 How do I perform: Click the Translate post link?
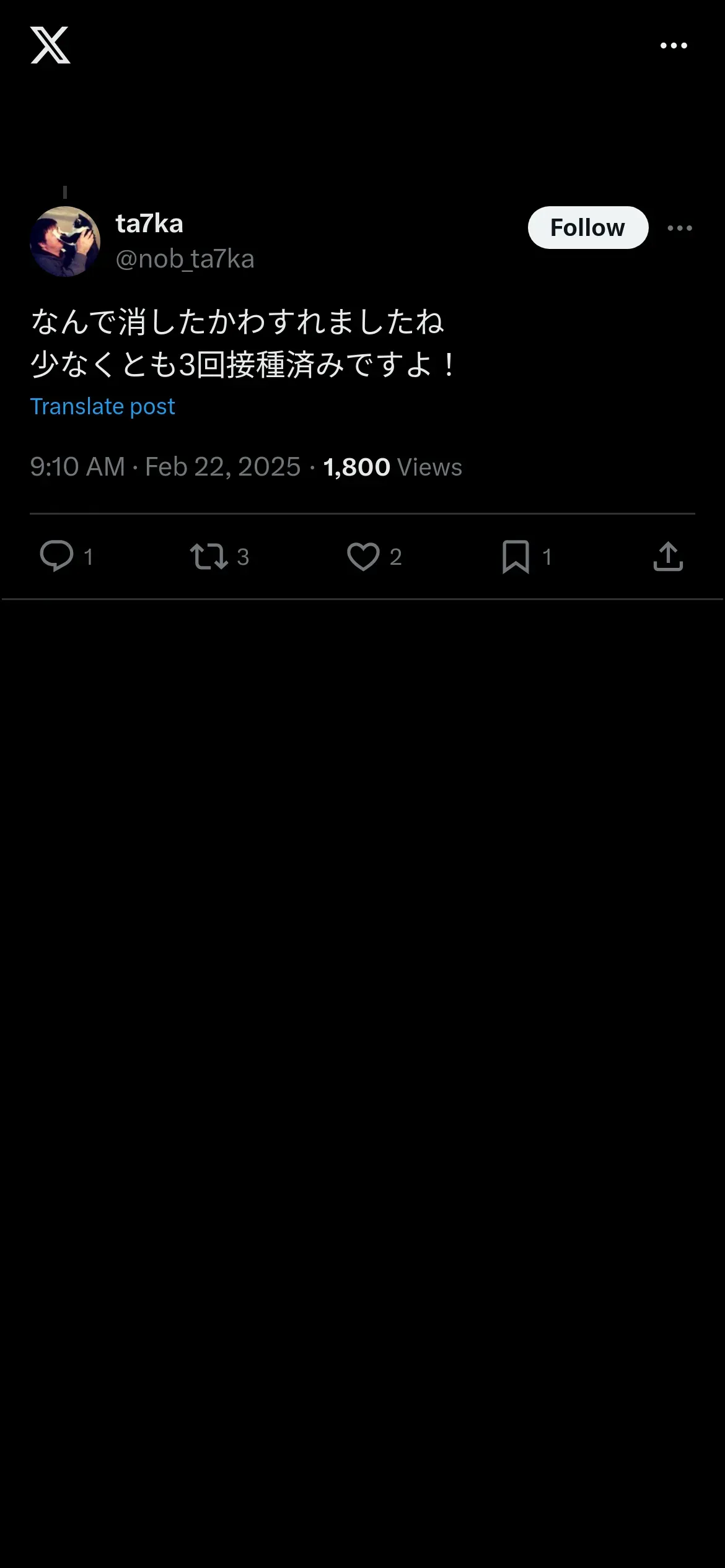(x=102, y=406)
